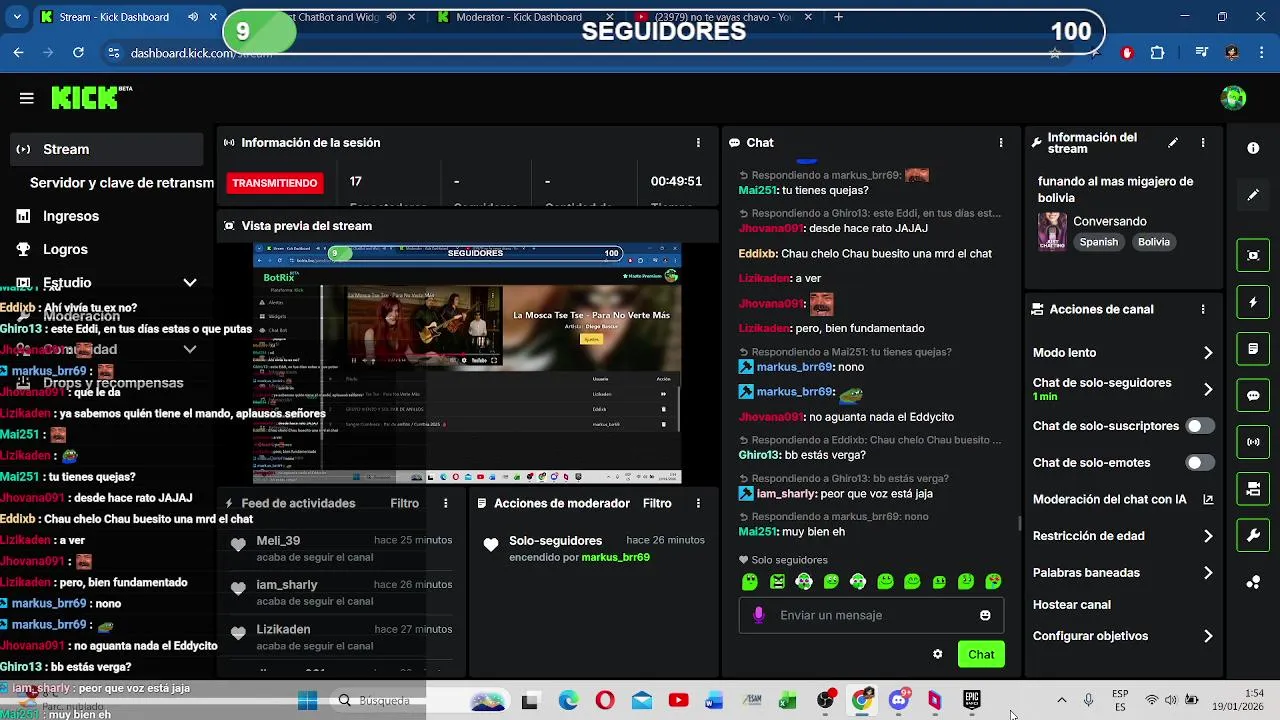Expand the Comunidad sidebar section chevron
Screen dimensions: 1280x720
tap(189, 349)
